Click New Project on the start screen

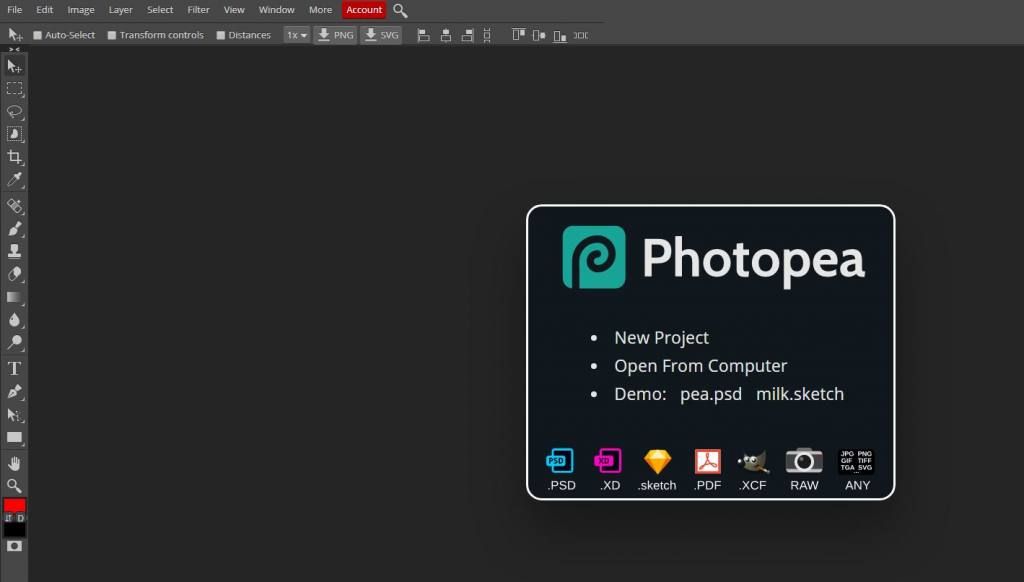point(661,337)
